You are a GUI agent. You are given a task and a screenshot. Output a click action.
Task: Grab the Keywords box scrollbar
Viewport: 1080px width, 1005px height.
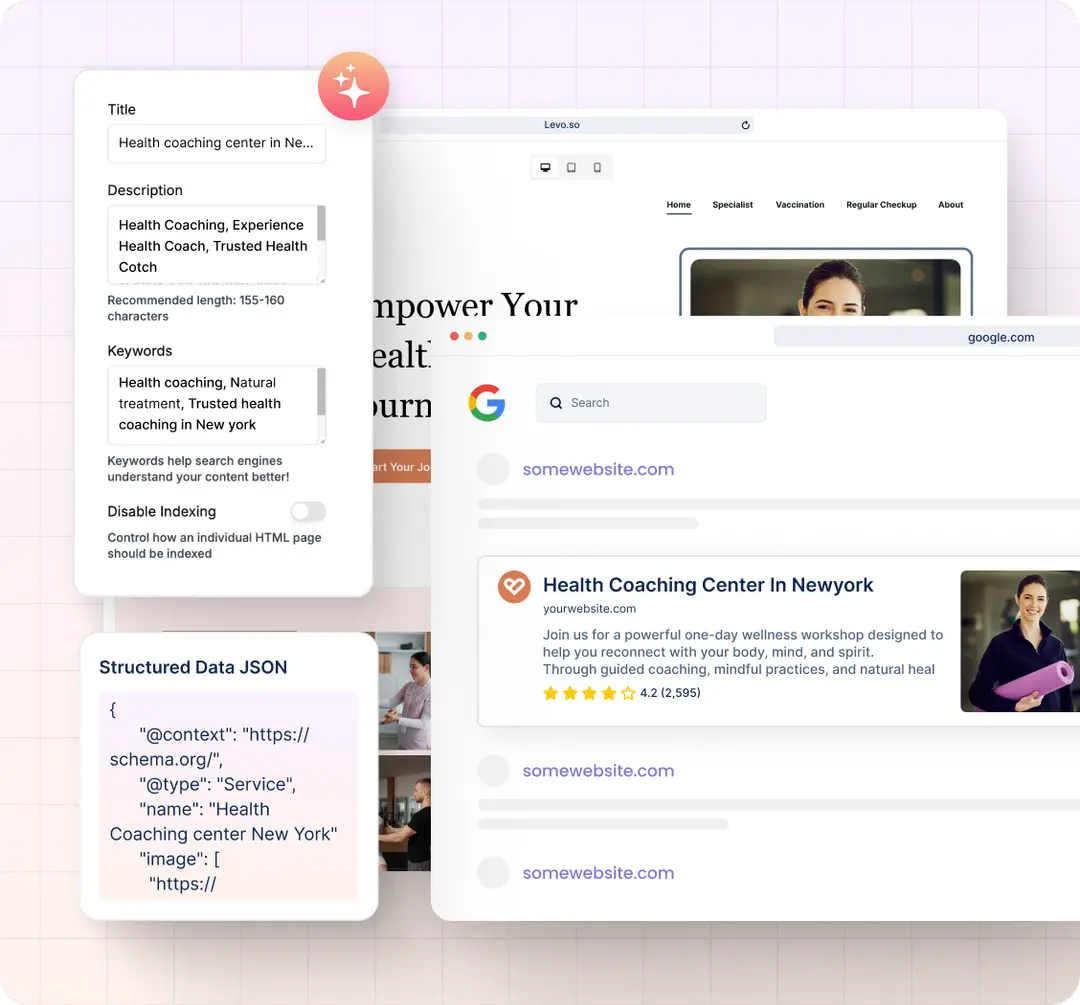point(321,392)
